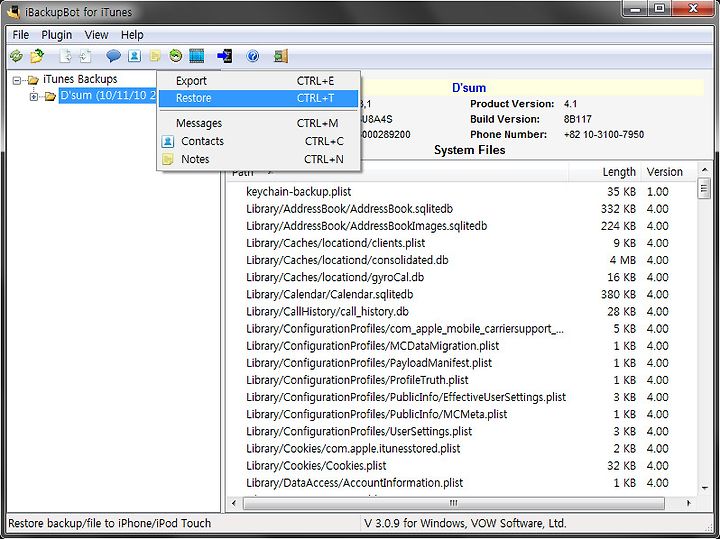Select com_apple_mobile_carriersupport file row

point(462,329)
